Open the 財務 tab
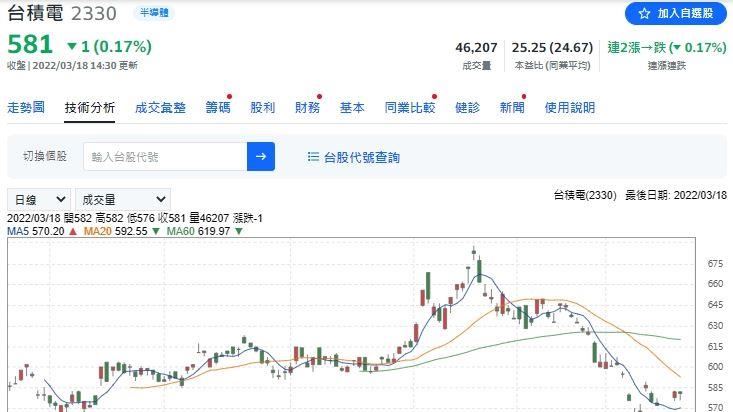Image resolution: width=733 pixels, height=412 pixels. [308, 108]
